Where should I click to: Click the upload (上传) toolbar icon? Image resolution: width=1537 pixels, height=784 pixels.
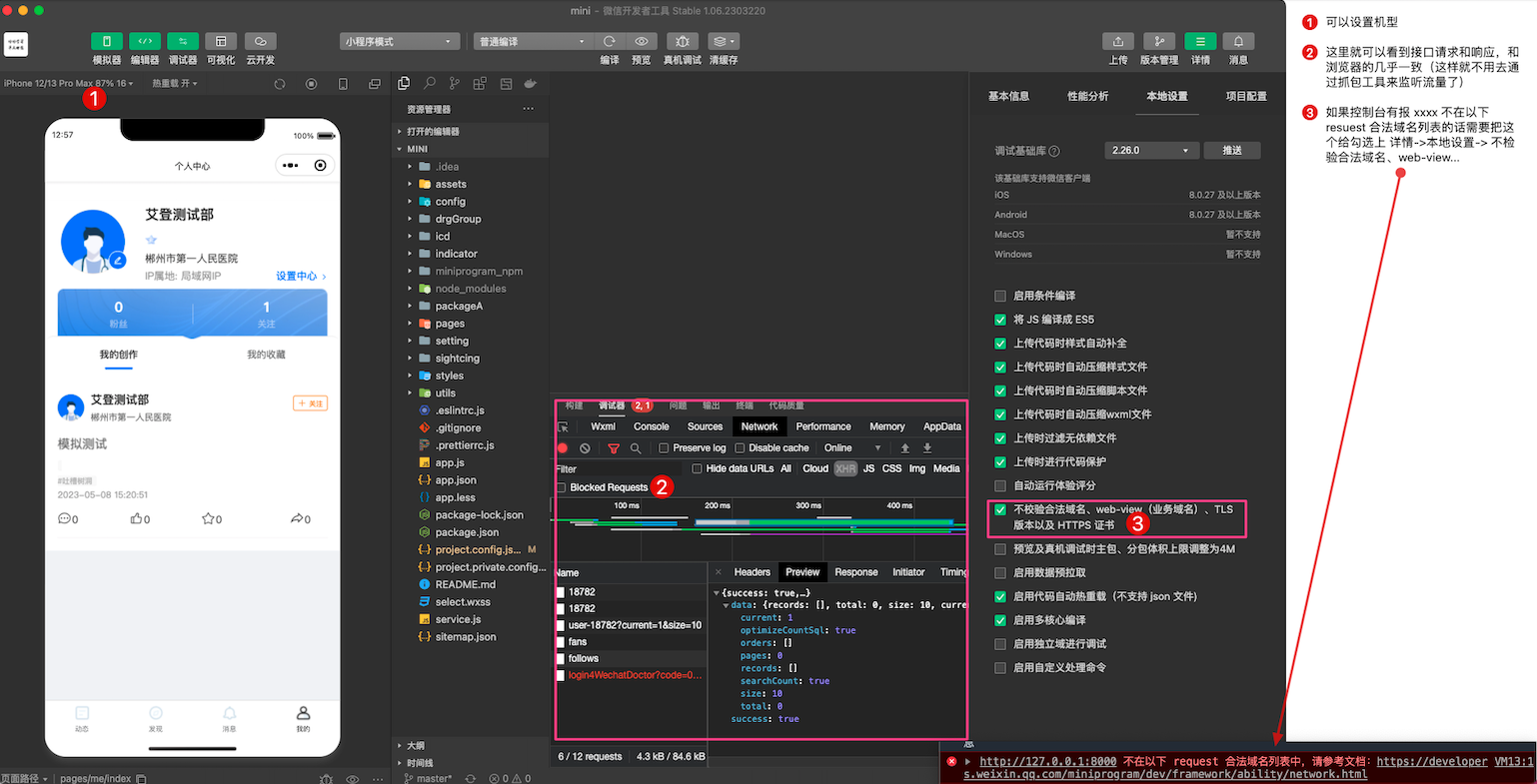(1117, 42)
